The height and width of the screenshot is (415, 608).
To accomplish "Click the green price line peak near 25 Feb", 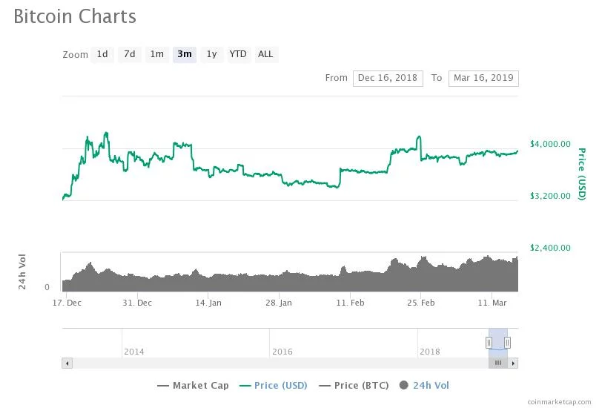I will click(418, 137).
